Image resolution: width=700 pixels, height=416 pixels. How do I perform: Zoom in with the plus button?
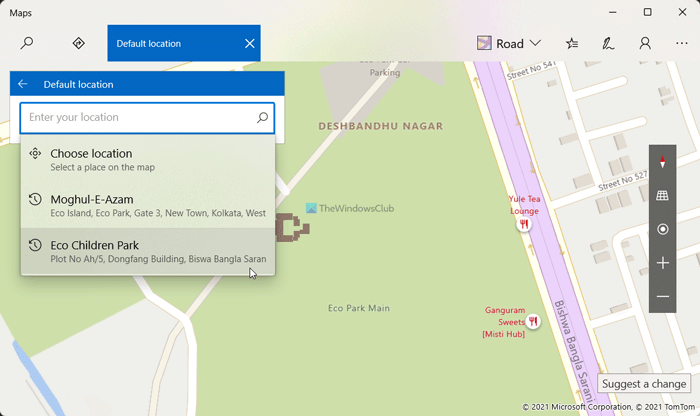662,263
